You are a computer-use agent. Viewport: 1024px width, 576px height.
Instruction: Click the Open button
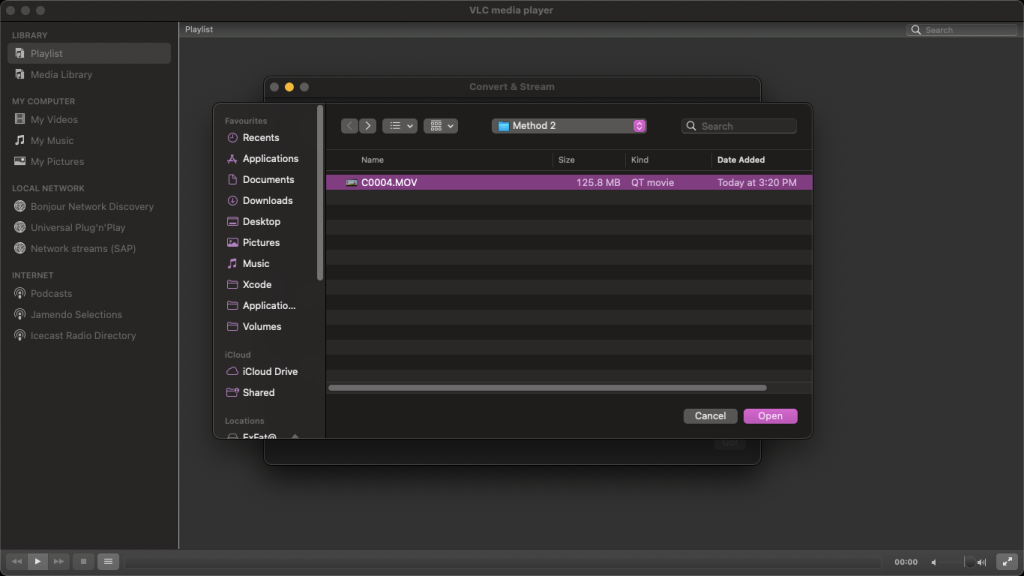770,416
